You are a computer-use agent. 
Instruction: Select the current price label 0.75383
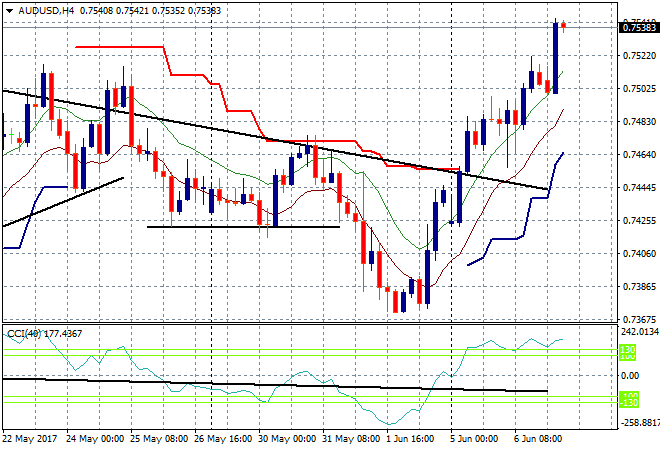tap(639, 28)
